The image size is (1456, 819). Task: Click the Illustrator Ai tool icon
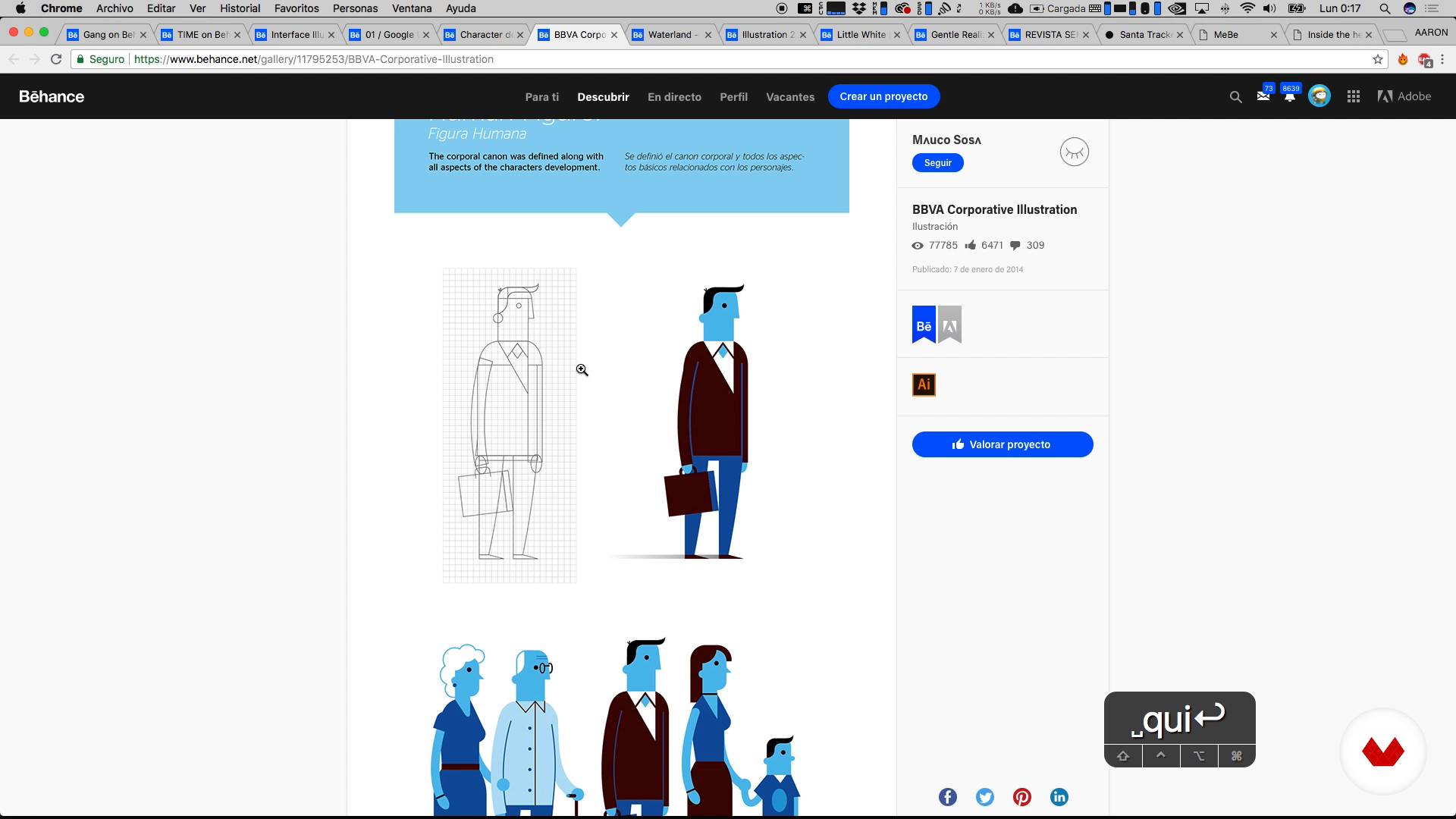click(924, 384)
